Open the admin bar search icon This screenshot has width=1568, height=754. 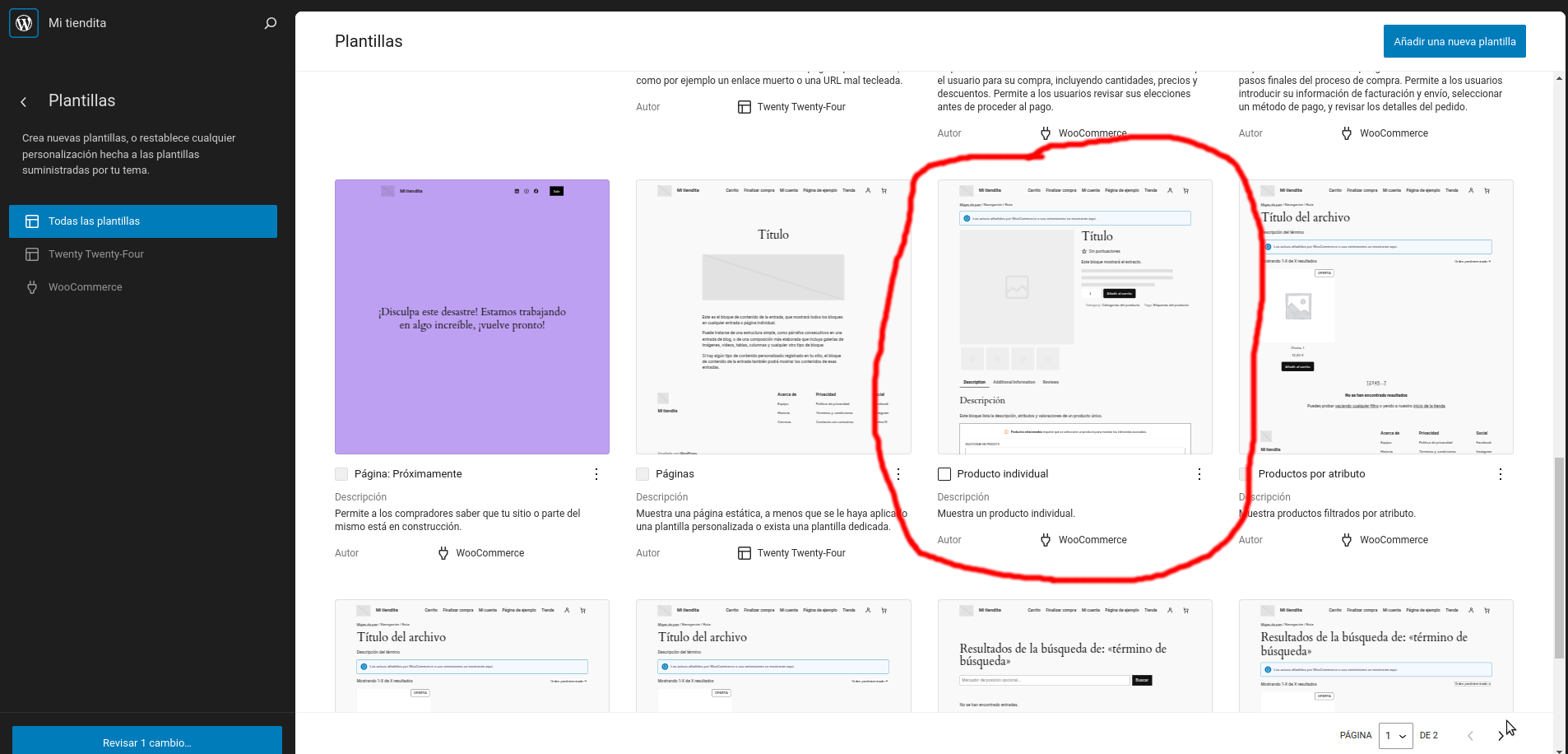tap(270, 23)
